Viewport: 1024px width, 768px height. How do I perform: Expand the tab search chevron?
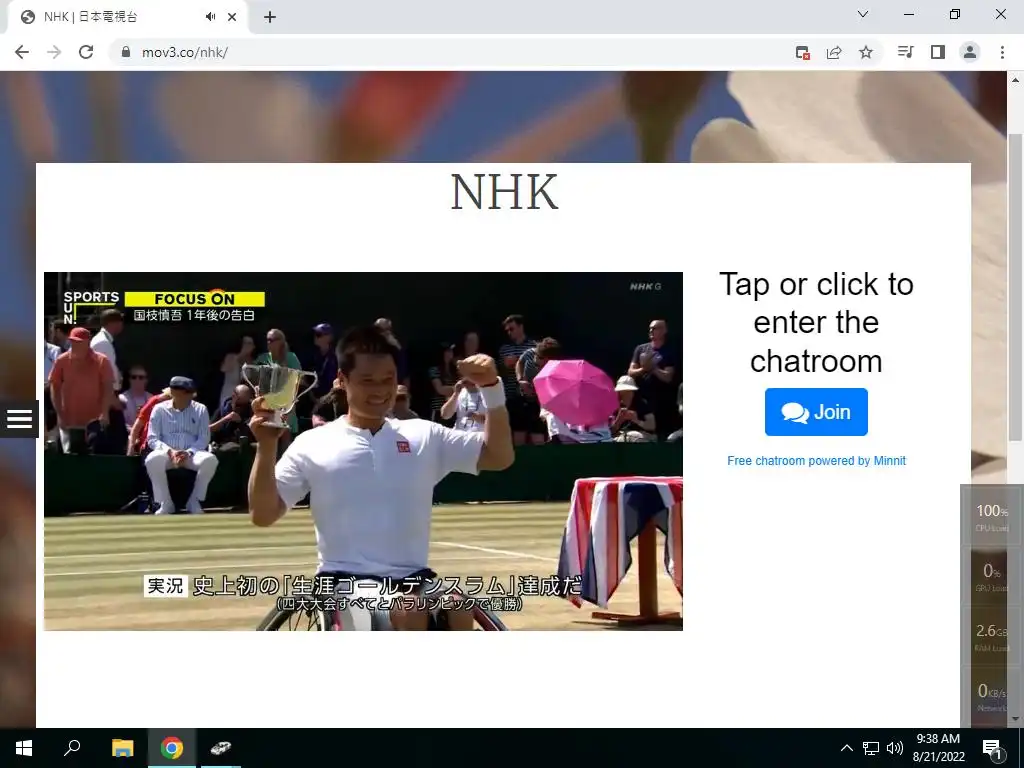click(863, 14)
